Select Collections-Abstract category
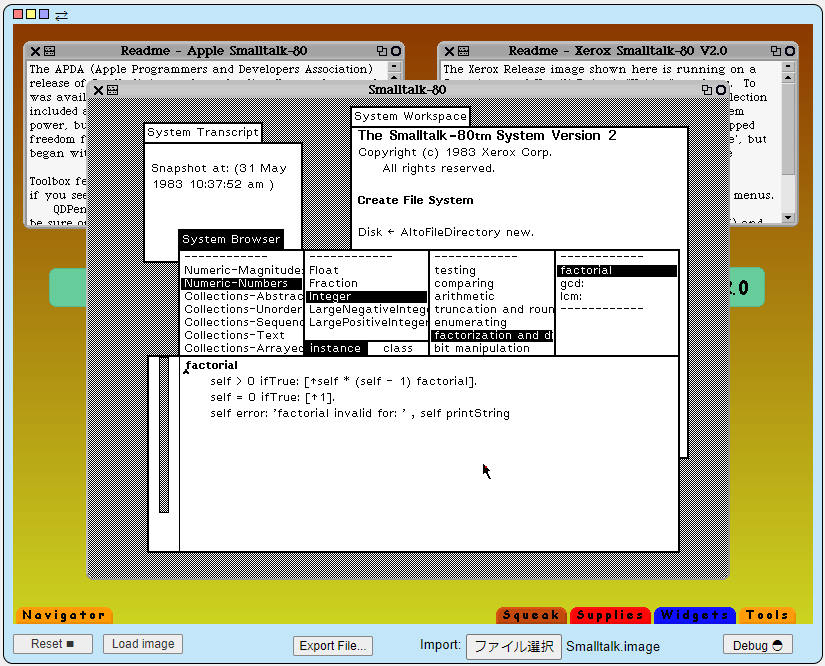This screenshot has height=666, width=825. coord(242,296)
